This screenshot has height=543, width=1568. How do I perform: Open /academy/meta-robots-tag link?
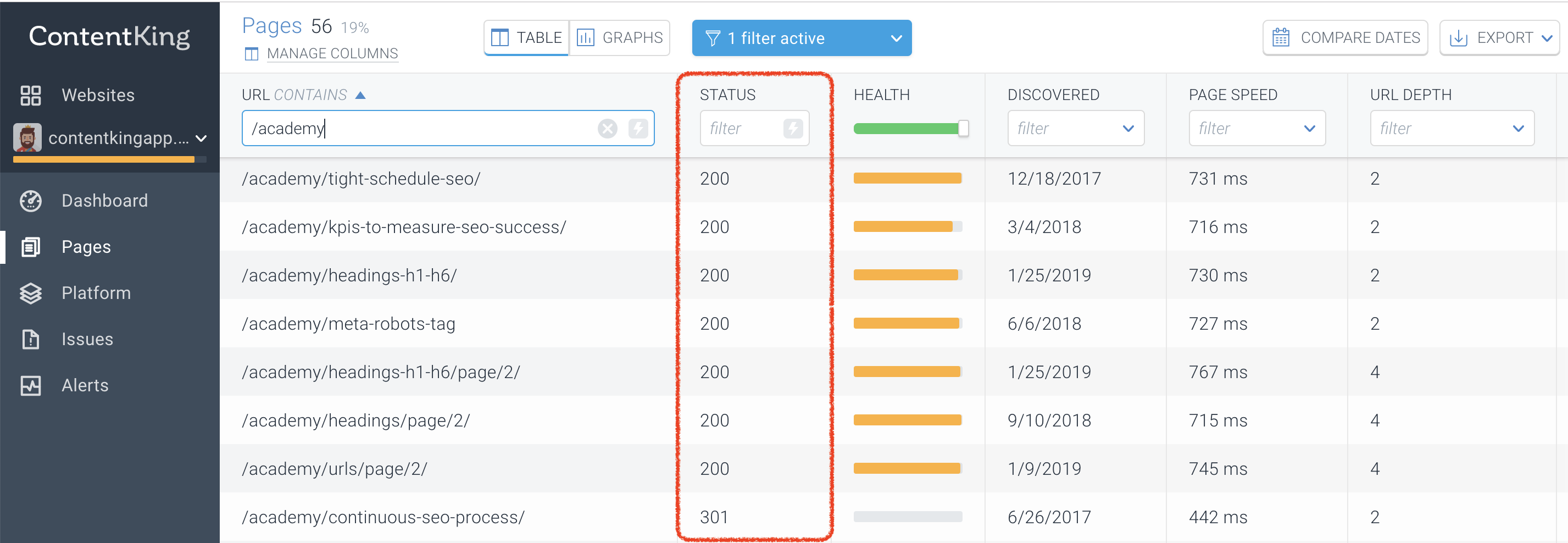348,324
